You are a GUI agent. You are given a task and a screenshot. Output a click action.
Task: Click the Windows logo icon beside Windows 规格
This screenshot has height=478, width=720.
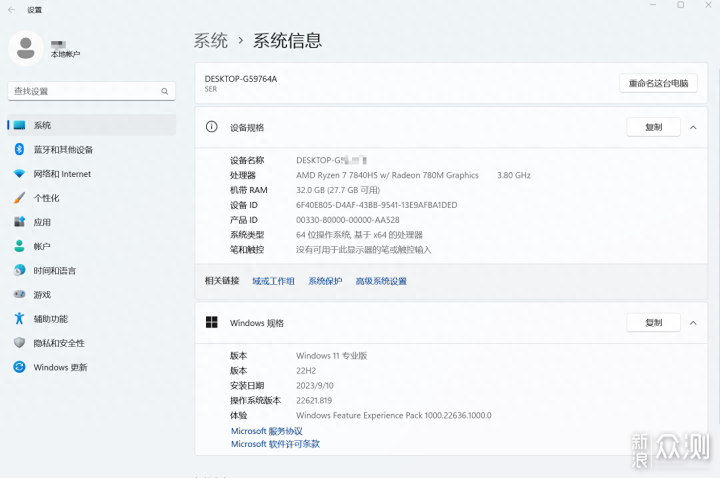click(212, 322)
